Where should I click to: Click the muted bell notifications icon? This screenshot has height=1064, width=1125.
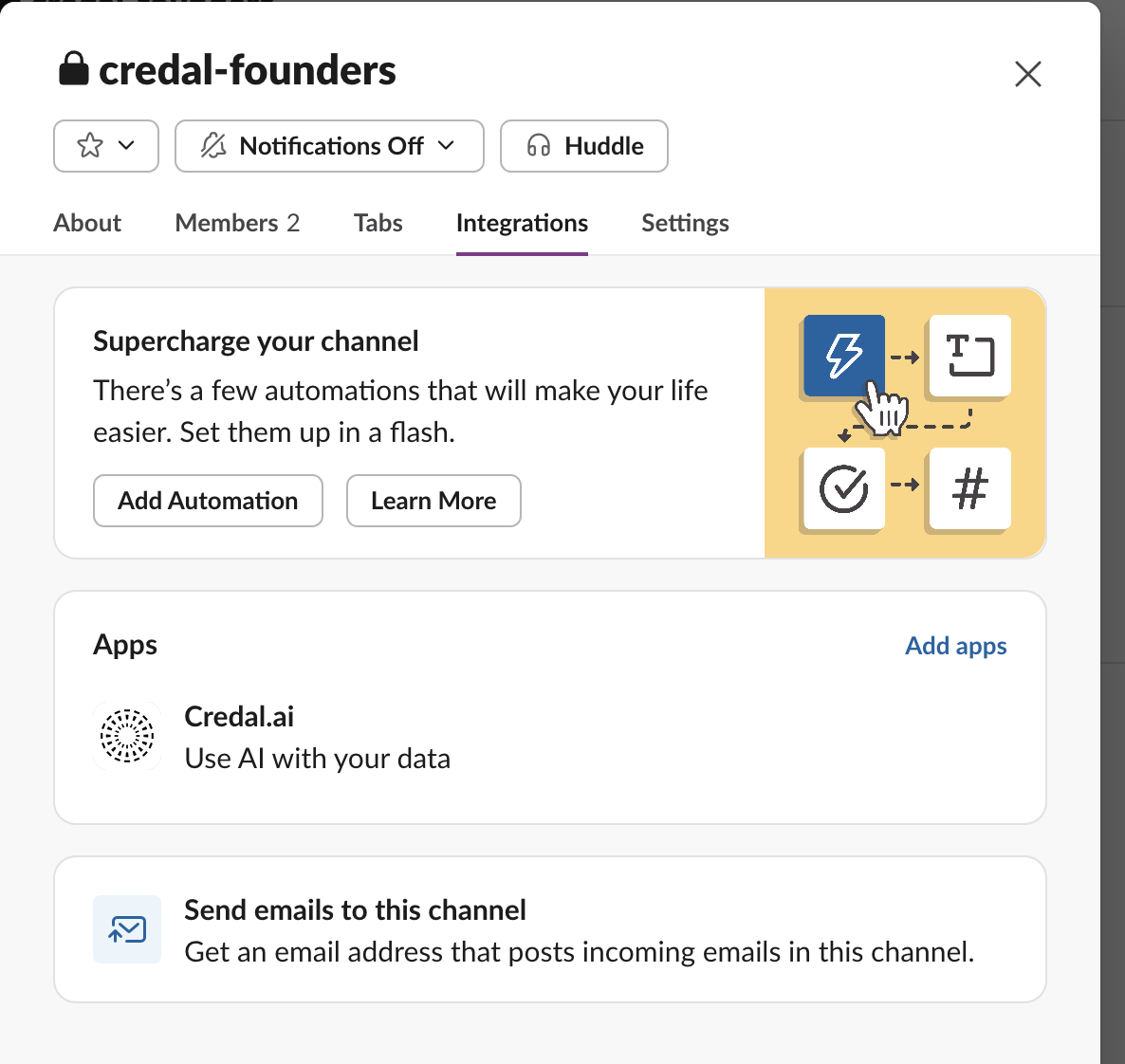tap(213, 146)
